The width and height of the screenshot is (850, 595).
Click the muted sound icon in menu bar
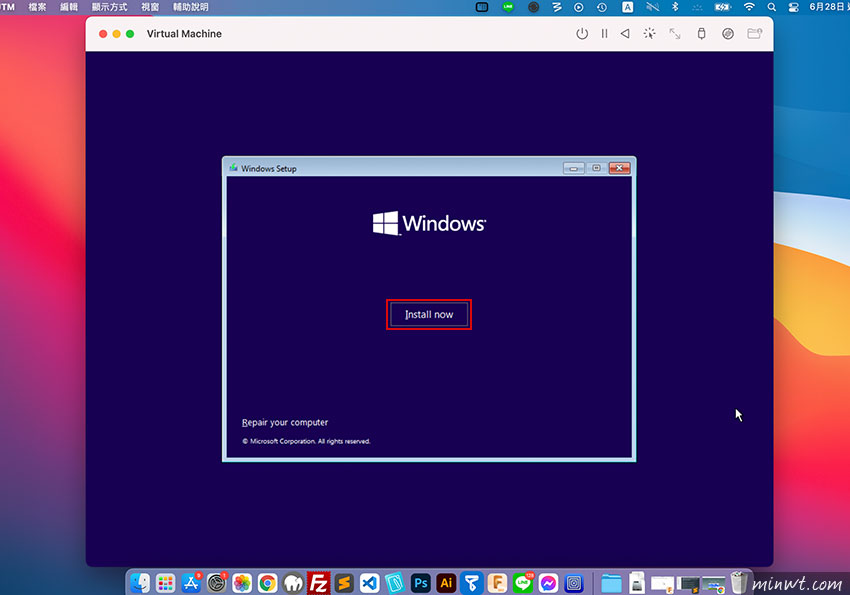click(652, 7)
